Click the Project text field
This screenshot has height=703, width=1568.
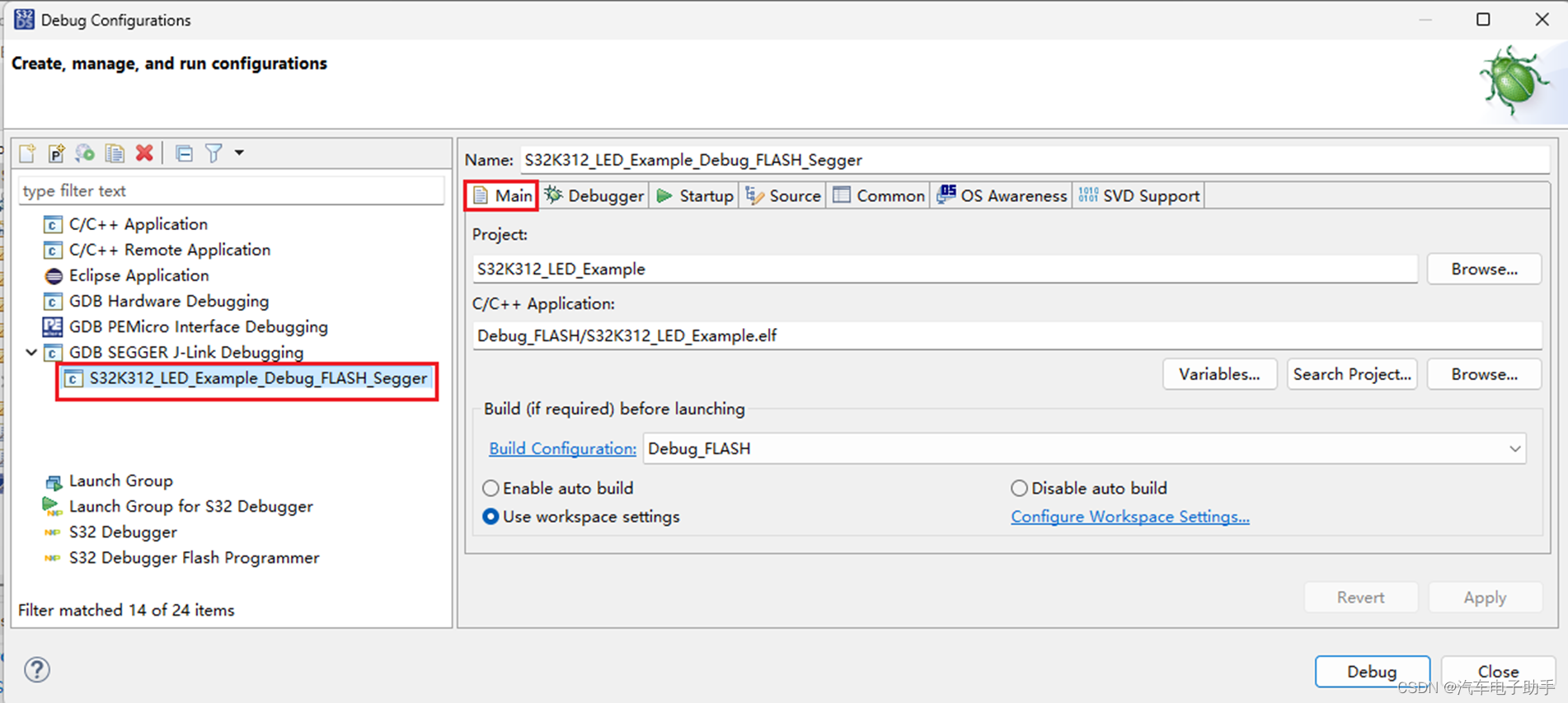945,269
